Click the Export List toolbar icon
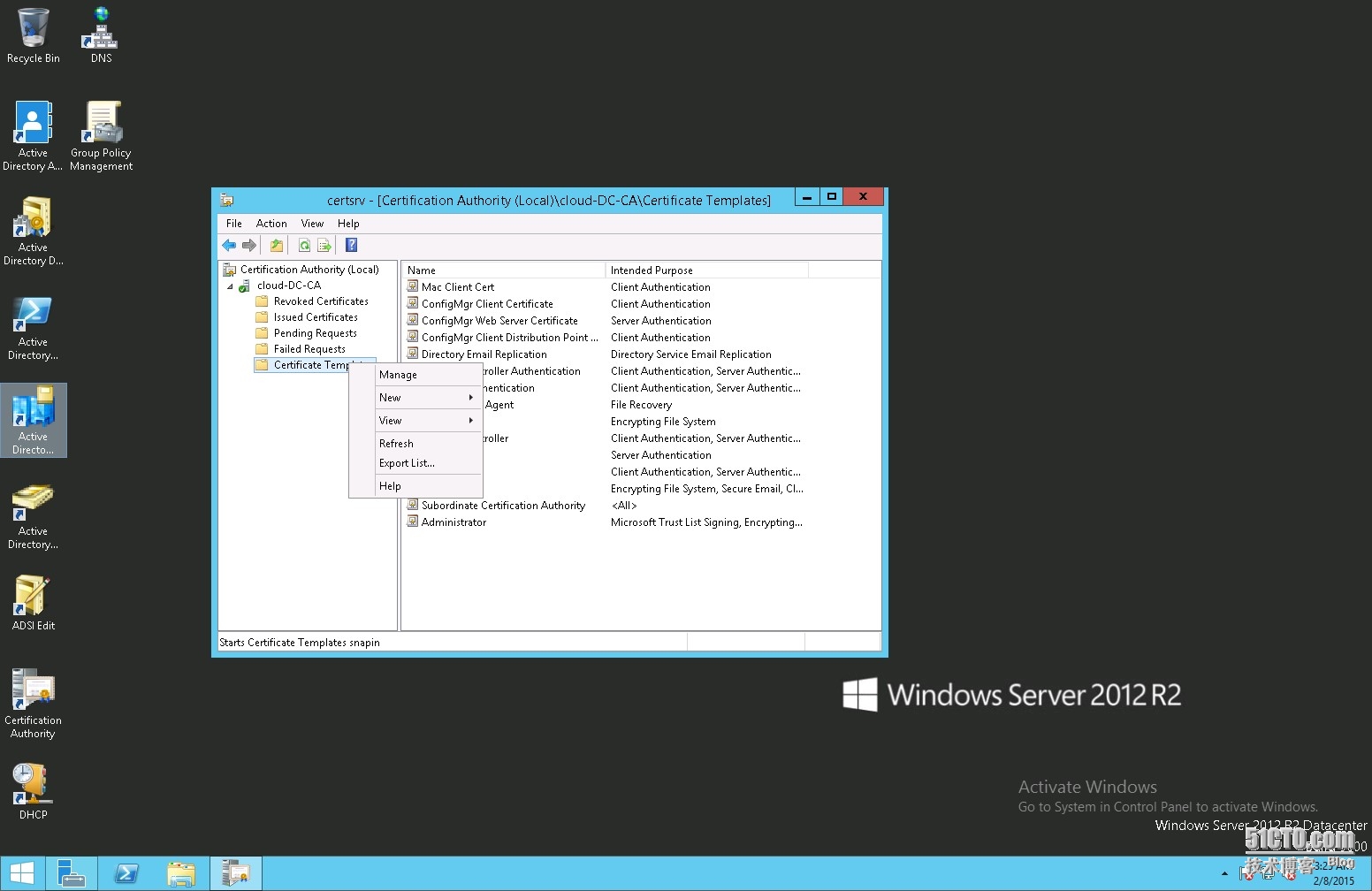The width and height of the screenshot is (1372, 891). coord(324,246)
